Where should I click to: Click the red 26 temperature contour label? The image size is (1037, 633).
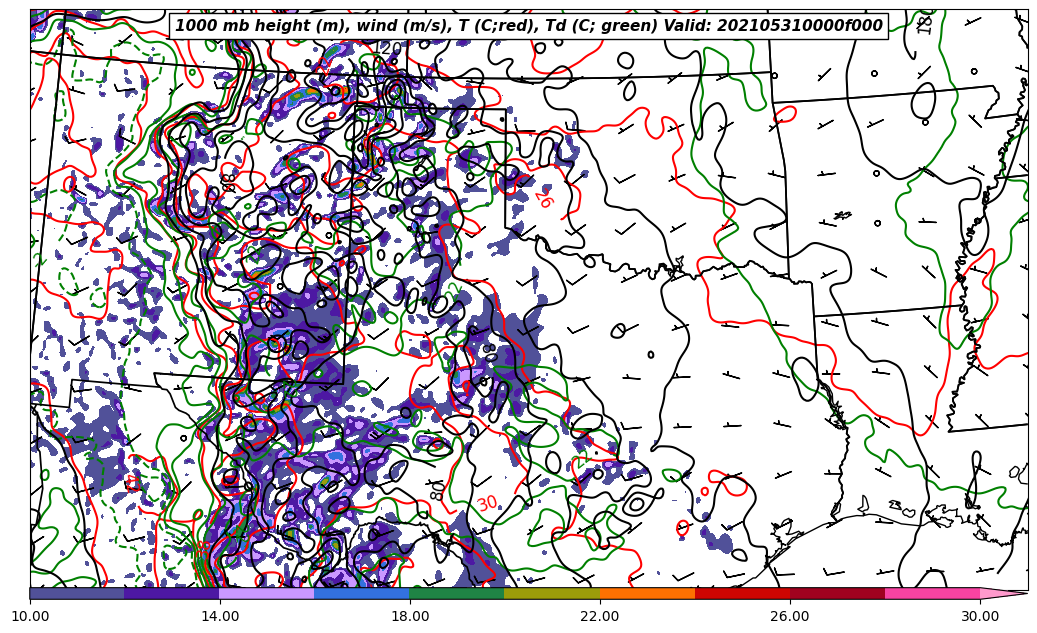coord(544,198)
